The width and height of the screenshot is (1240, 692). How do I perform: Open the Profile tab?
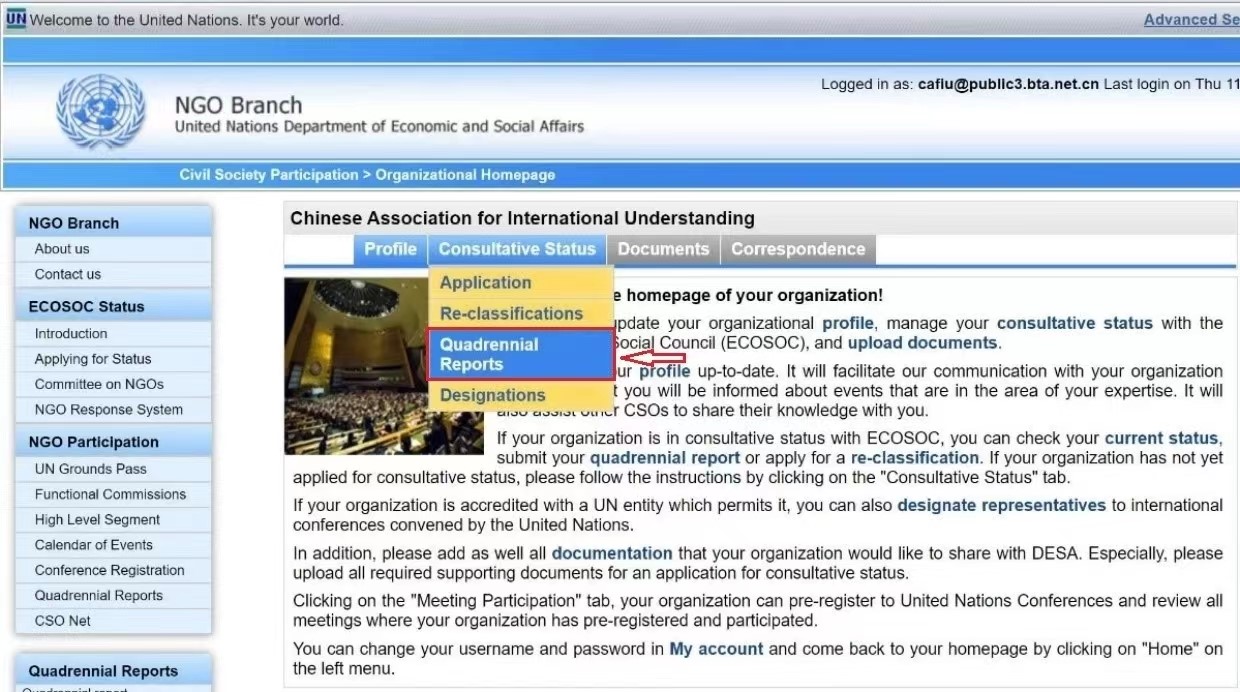390,249
